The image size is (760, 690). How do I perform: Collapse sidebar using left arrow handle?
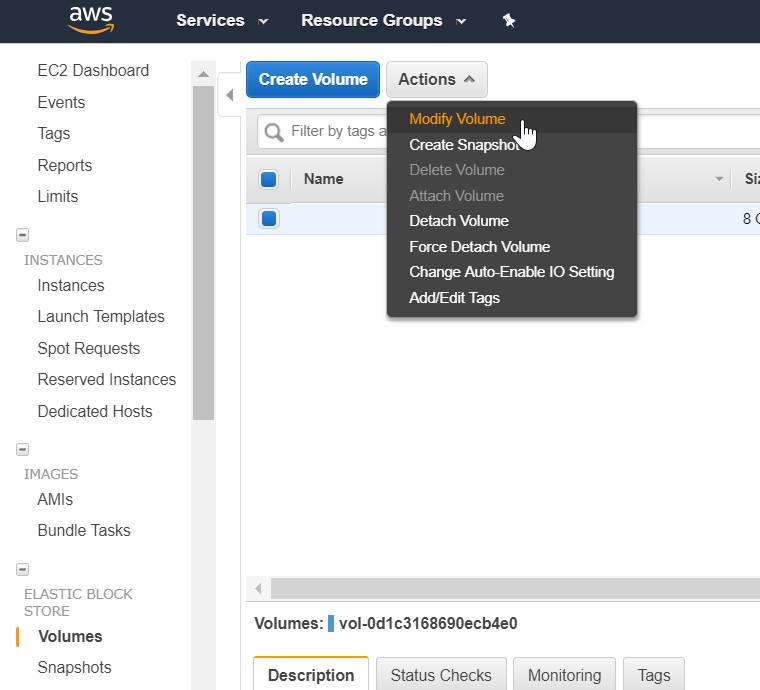tap(230, 95)
